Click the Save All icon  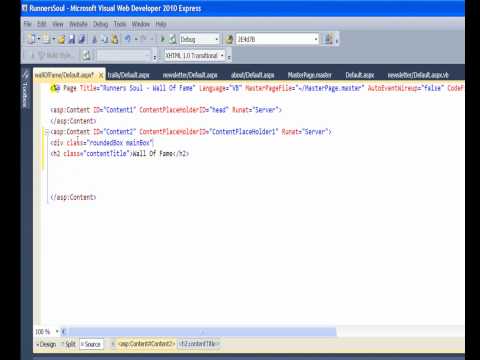82,39
